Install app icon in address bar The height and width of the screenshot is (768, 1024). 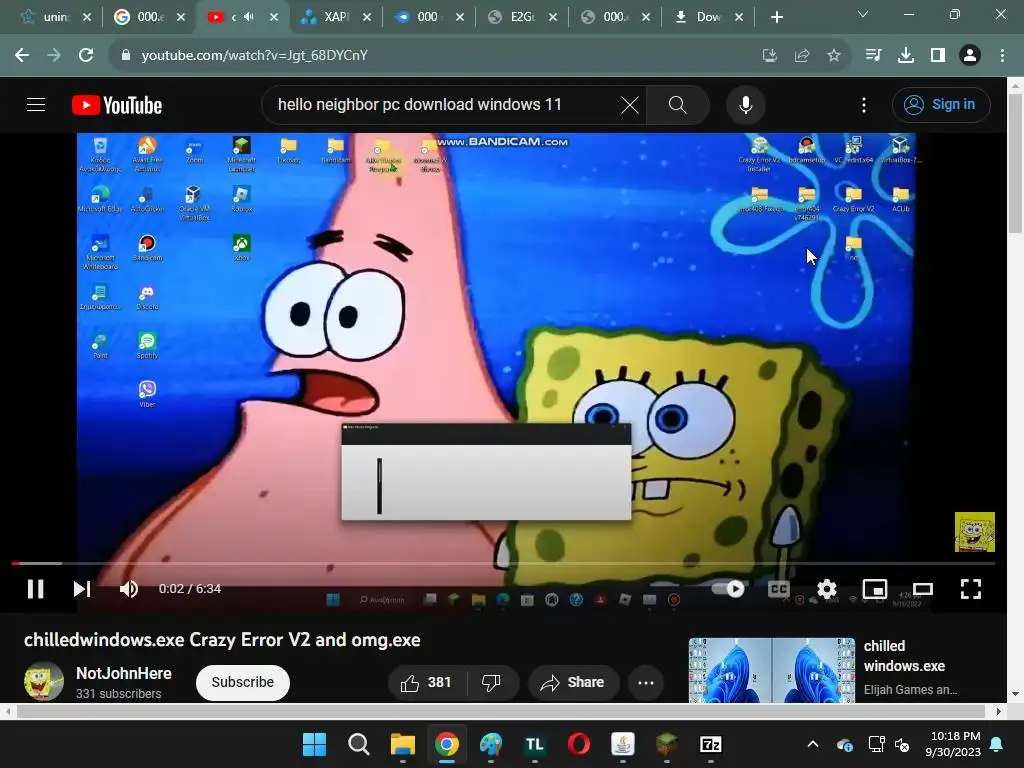click(x=770, y=56)
